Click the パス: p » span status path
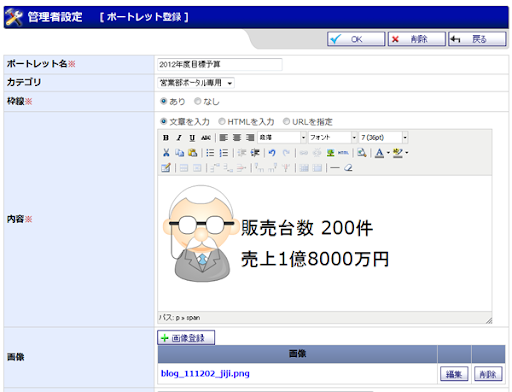Viewport: 512px width, 392px height. pyautogui.click(x=179, y=318)
